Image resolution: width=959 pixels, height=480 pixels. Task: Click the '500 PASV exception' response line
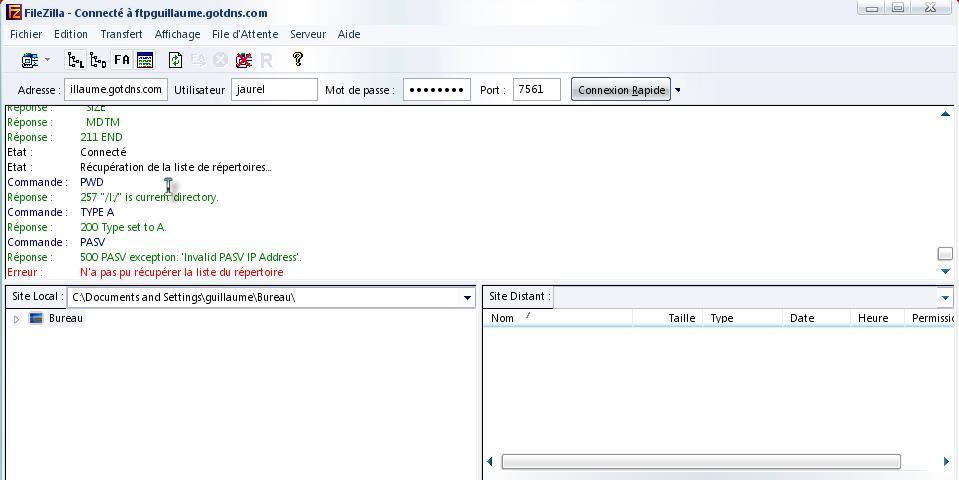[191, 257]
